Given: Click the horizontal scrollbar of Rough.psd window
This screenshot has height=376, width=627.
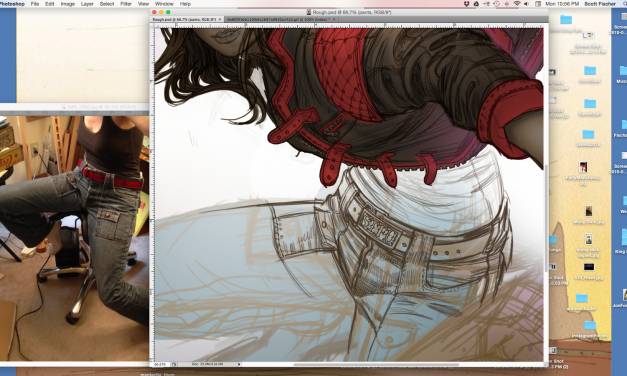Looking at the screenshot, I should [376, 364].
